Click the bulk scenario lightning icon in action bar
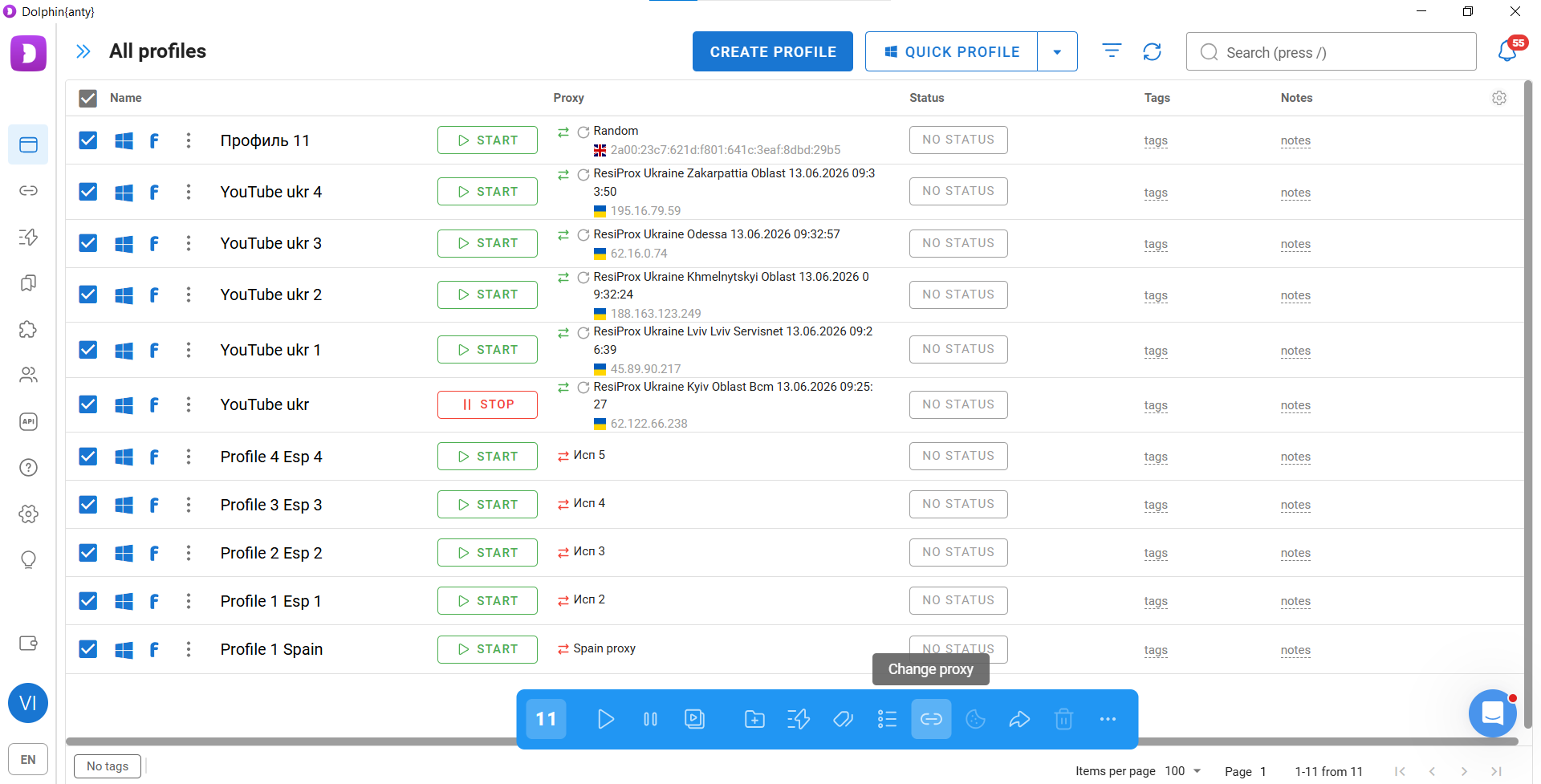The image size is (1541, 784). pos(799,719)
